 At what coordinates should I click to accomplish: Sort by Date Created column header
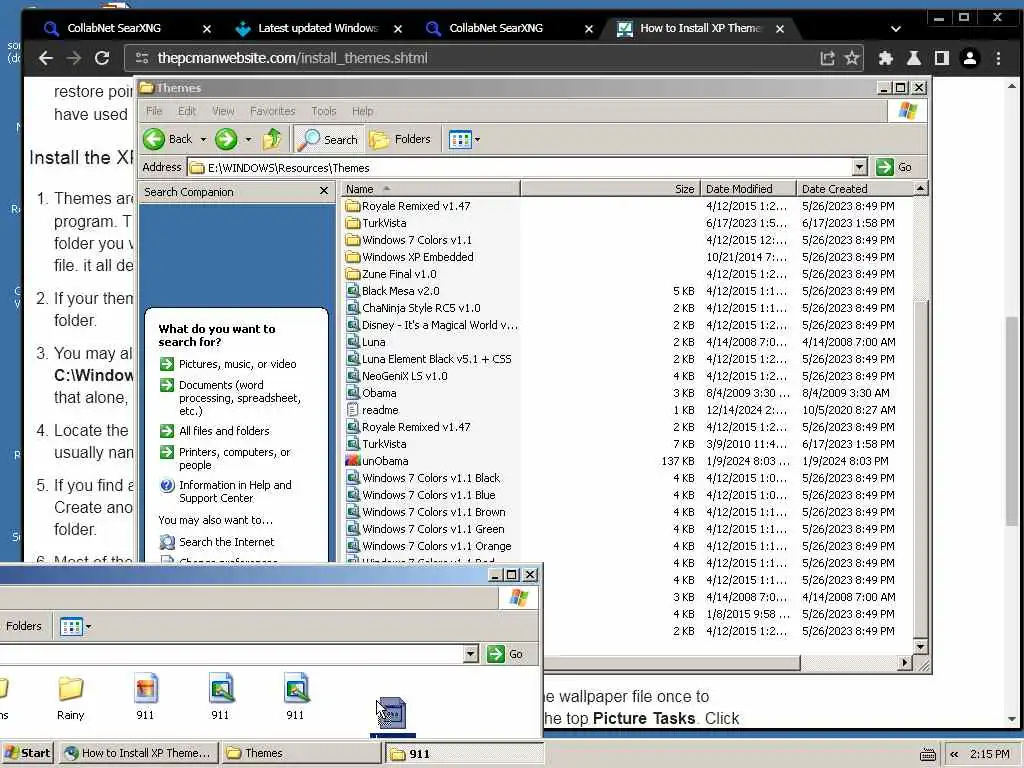tap(855, 189)
